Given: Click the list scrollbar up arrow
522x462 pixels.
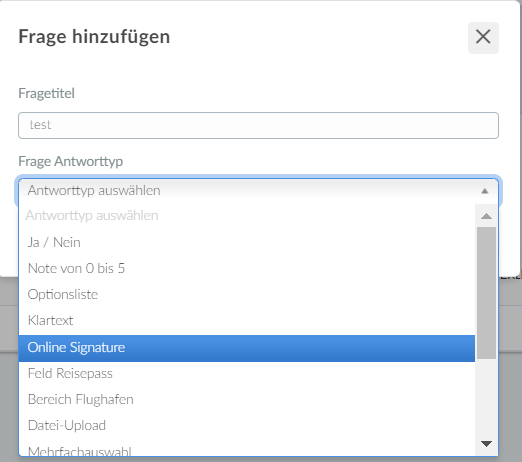Looking at the screenshot, I should [x=486, y=216].
